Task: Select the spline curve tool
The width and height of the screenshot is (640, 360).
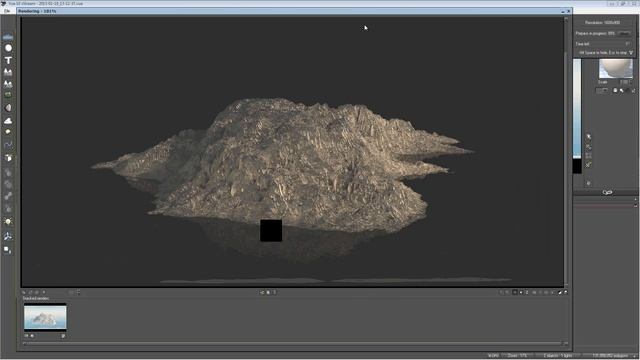Action: point(8,144)
